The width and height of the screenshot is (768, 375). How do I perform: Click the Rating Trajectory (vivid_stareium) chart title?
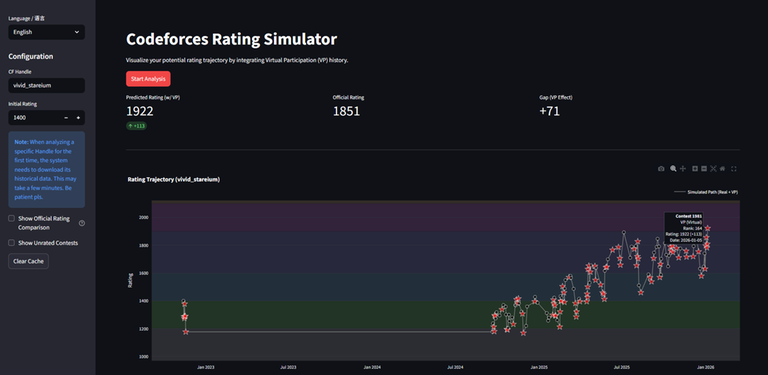coord(173,180)
